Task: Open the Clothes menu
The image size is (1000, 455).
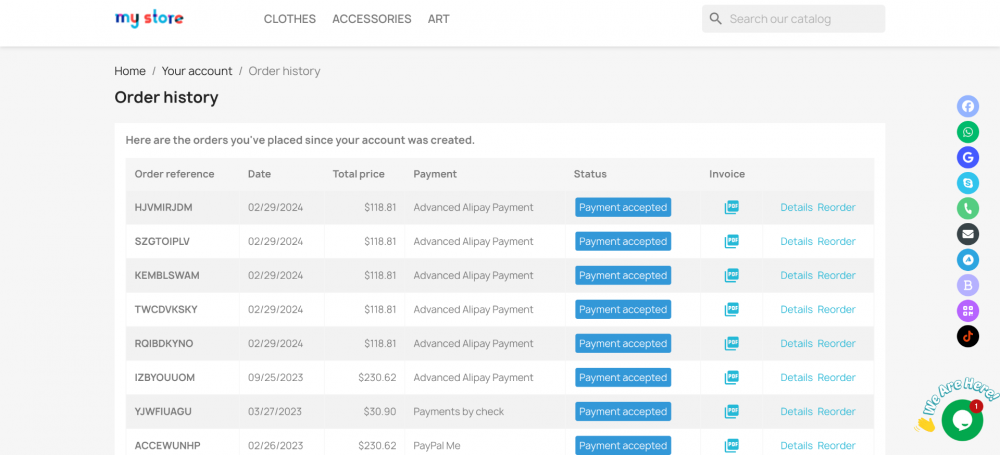Action: [290, 19]
